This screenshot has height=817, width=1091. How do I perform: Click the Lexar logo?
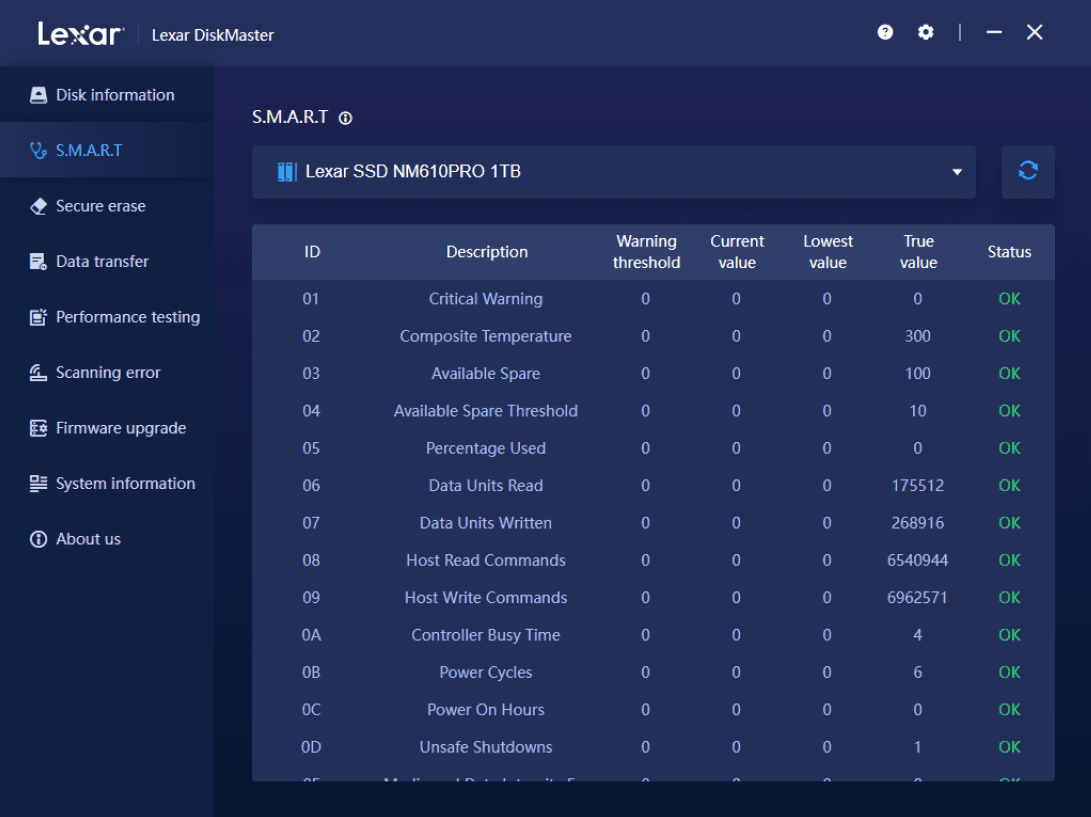[81, 33]
